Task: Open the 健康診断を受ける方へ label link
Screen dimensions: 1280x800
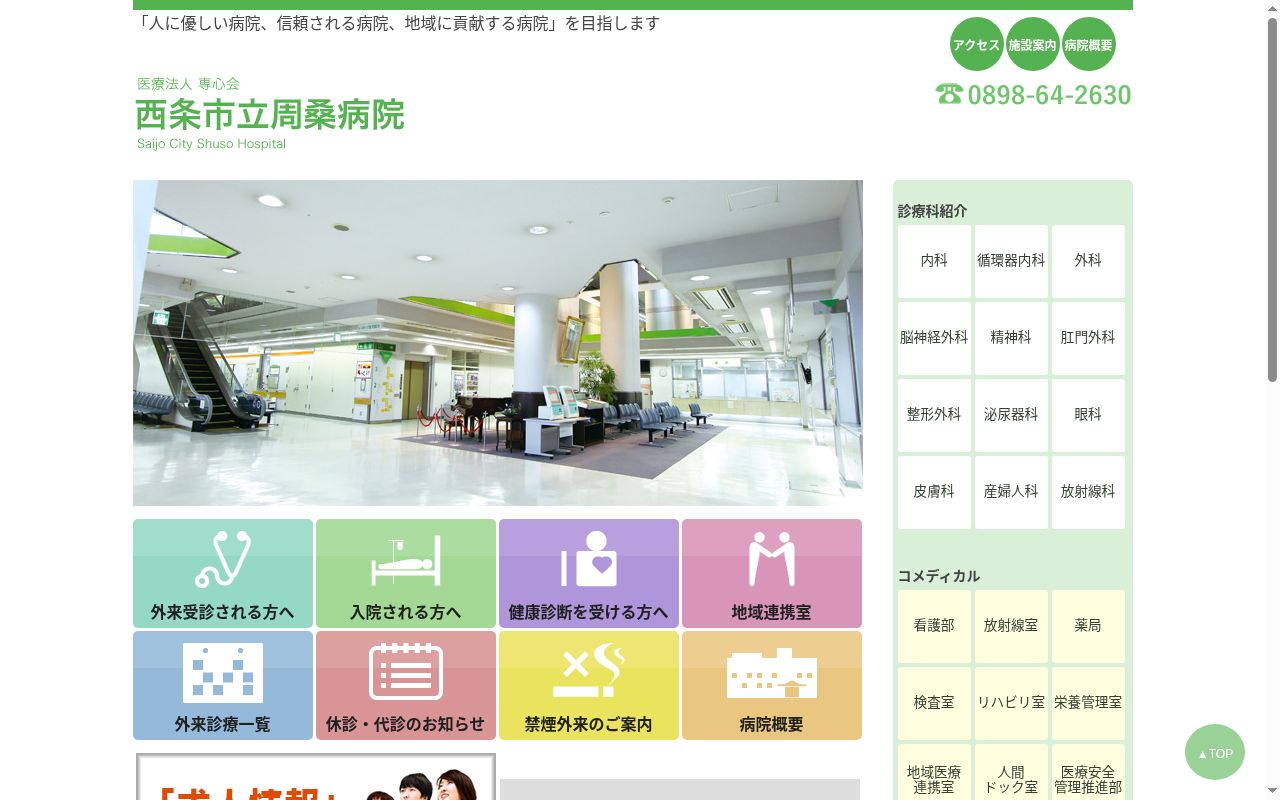Action: pos(589,612)
